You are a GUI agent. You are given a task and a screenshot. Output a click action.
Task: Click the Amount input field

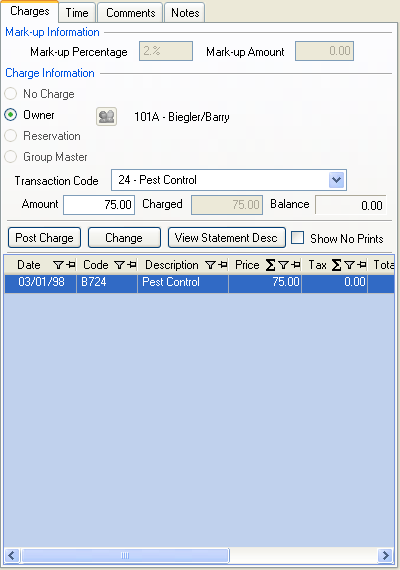pos(99,205)
